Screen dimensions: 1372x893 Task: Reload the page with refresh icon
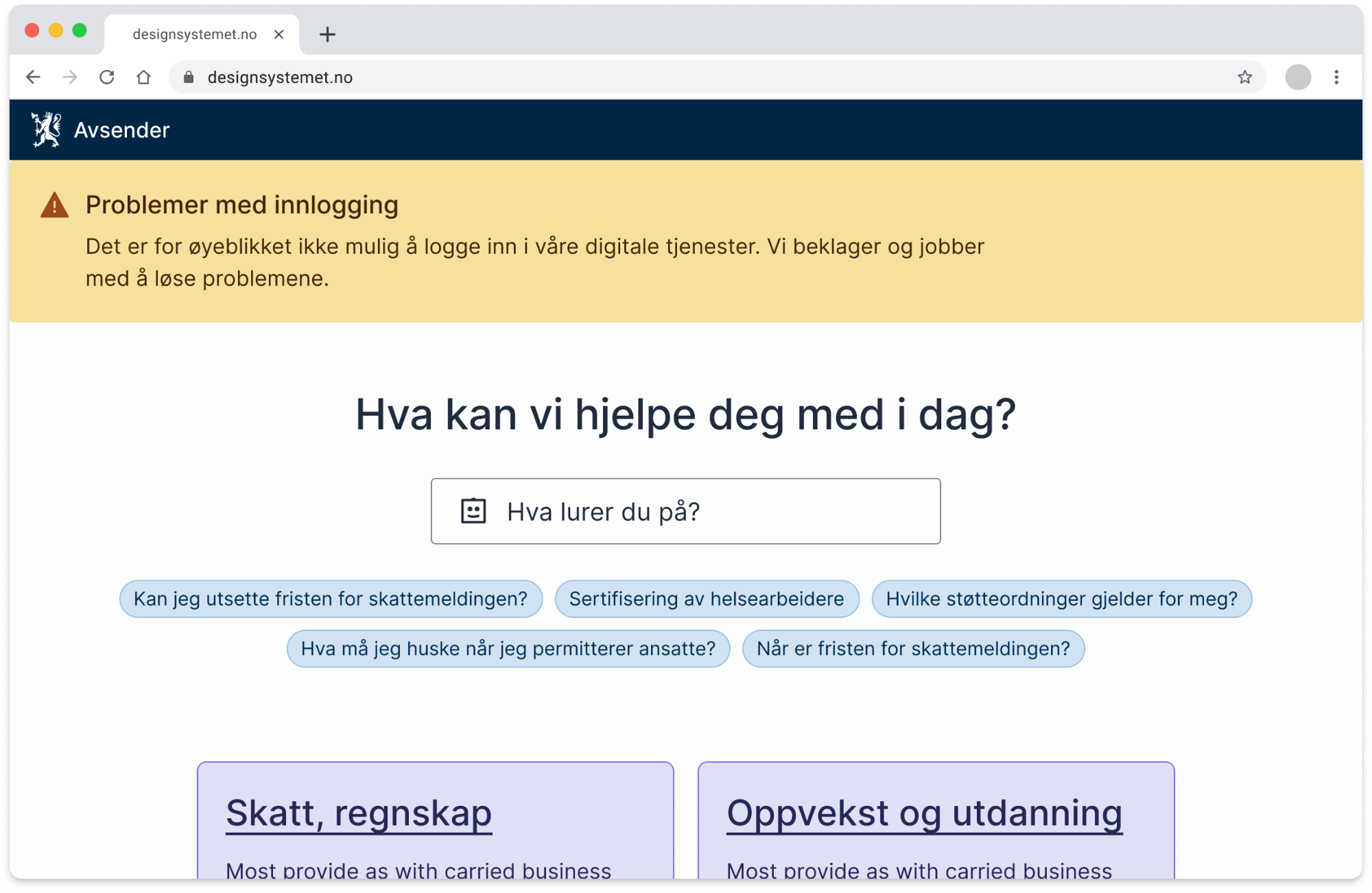pyautogui.click(x=106, y=77)
